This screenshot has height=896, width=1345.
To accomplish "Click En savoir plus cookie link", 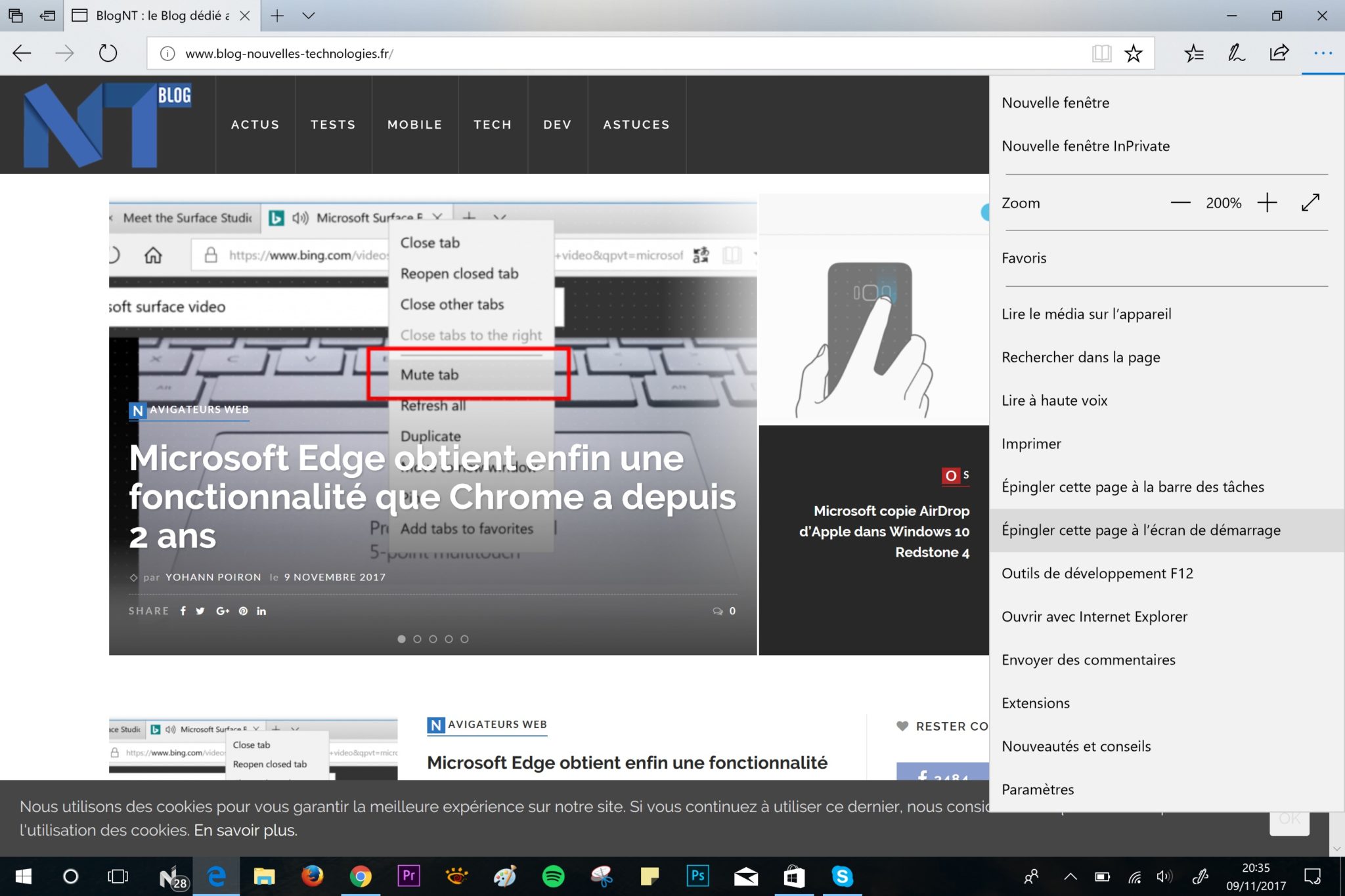I will pos(246,830).
